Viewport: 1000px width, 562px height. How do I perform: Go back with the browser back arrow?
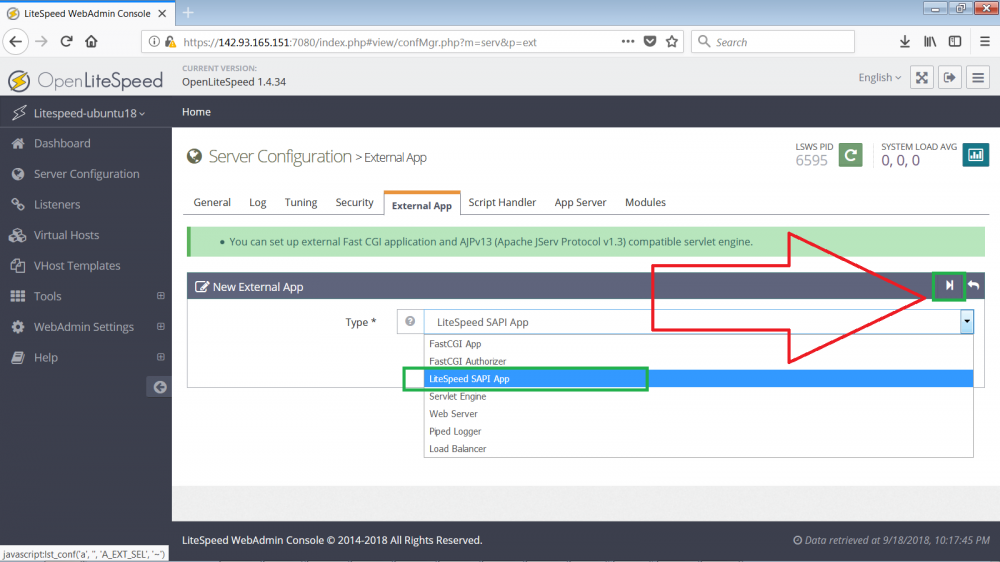(16, 41)
